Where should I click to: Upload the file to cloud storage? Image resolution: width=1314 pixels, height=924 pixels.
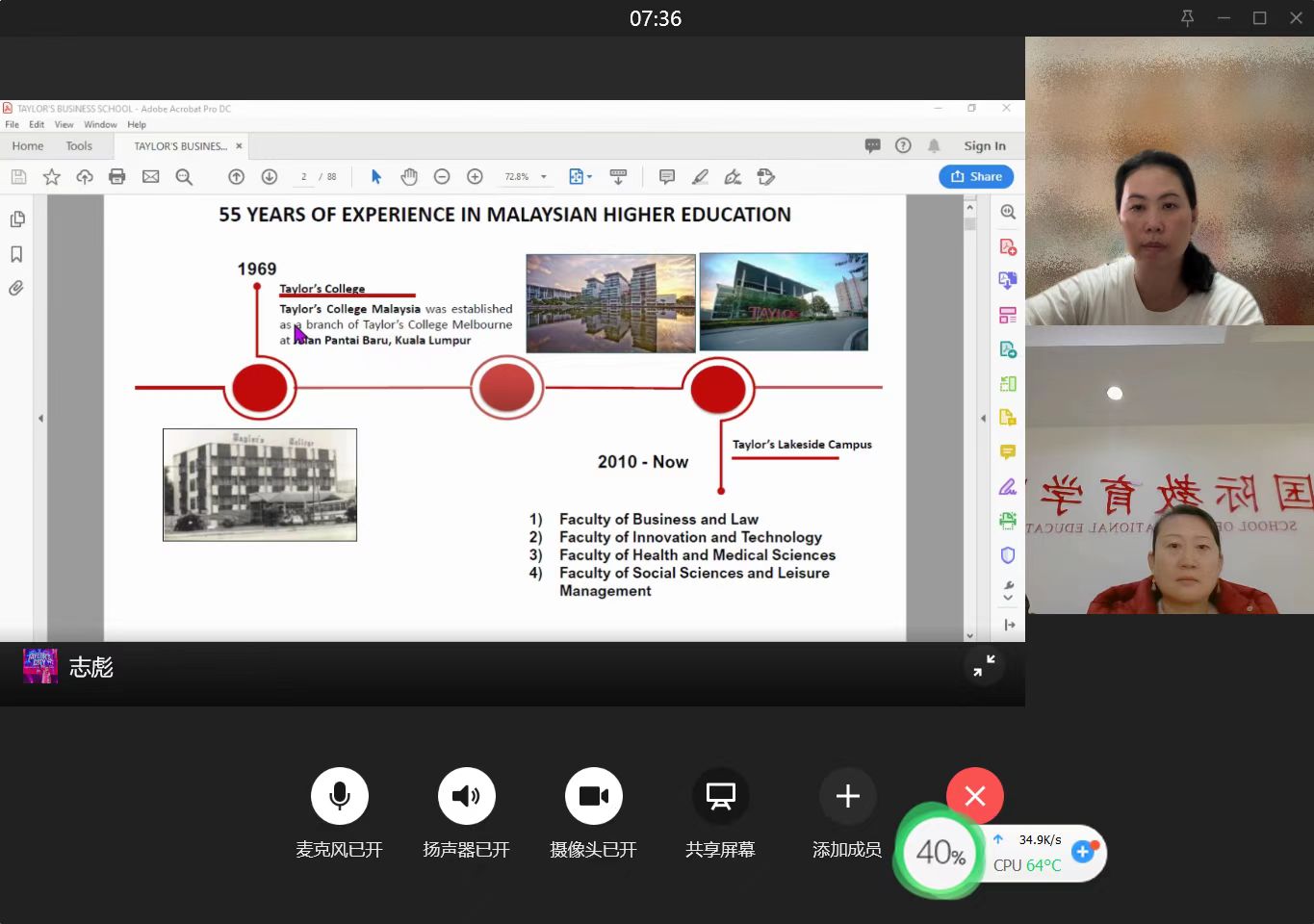tap(85, 177)
